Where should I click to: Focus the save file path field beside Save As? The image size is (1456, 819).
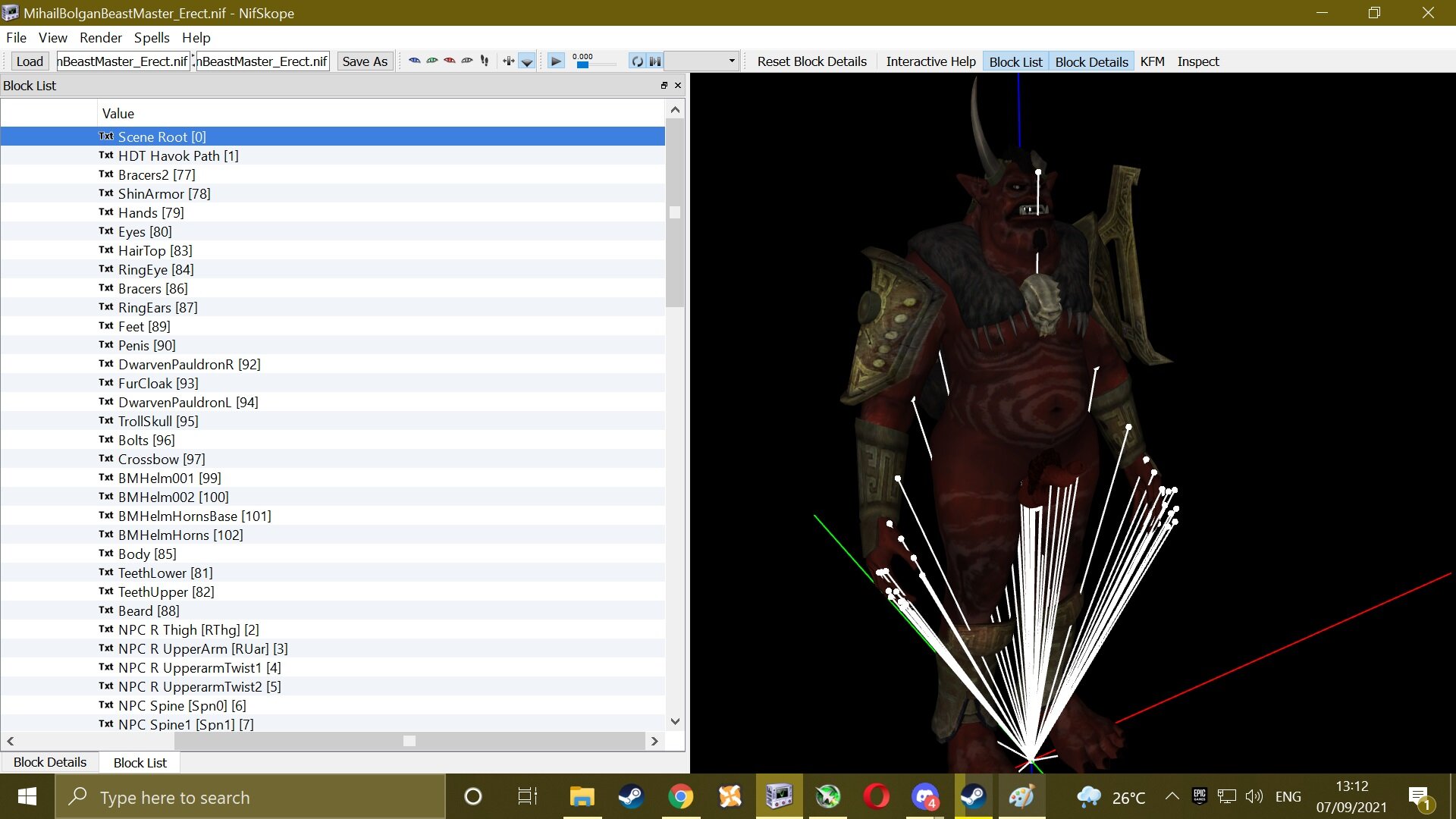(x=262, y=61)
